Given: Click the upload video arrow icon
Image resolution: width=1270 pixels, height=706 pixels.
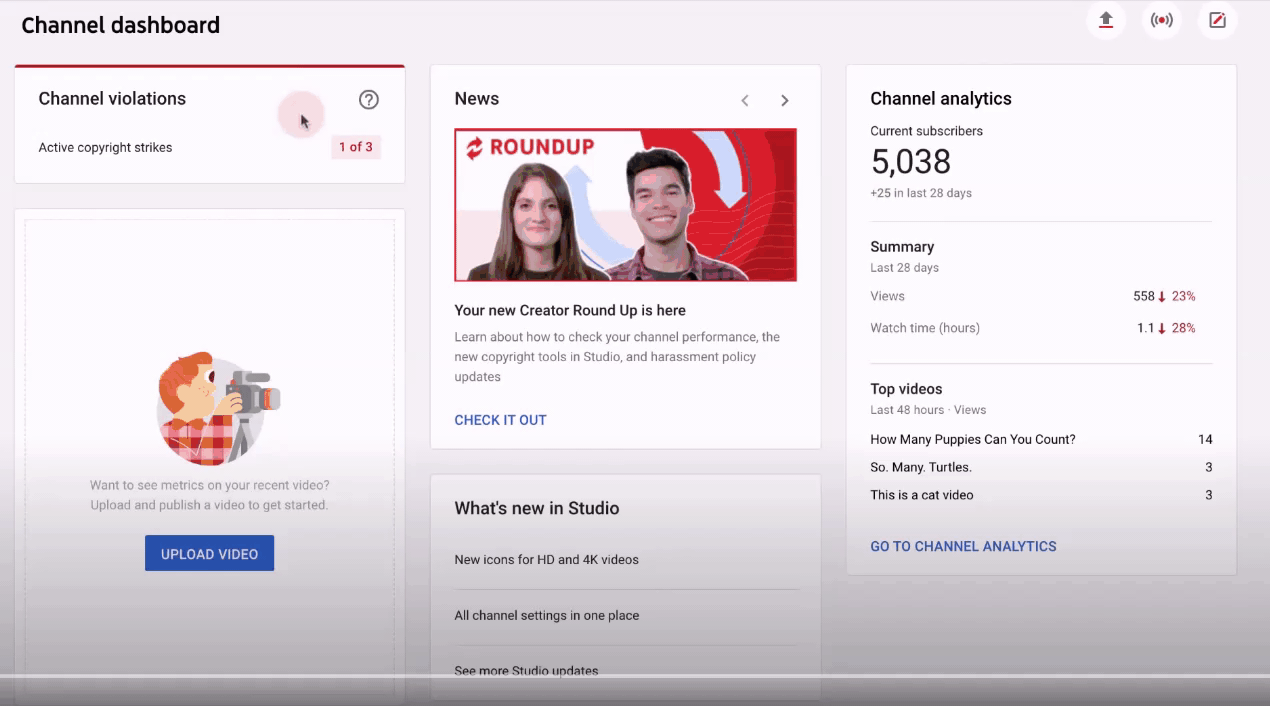Looking at the screenshot, I should point(1105,20).
